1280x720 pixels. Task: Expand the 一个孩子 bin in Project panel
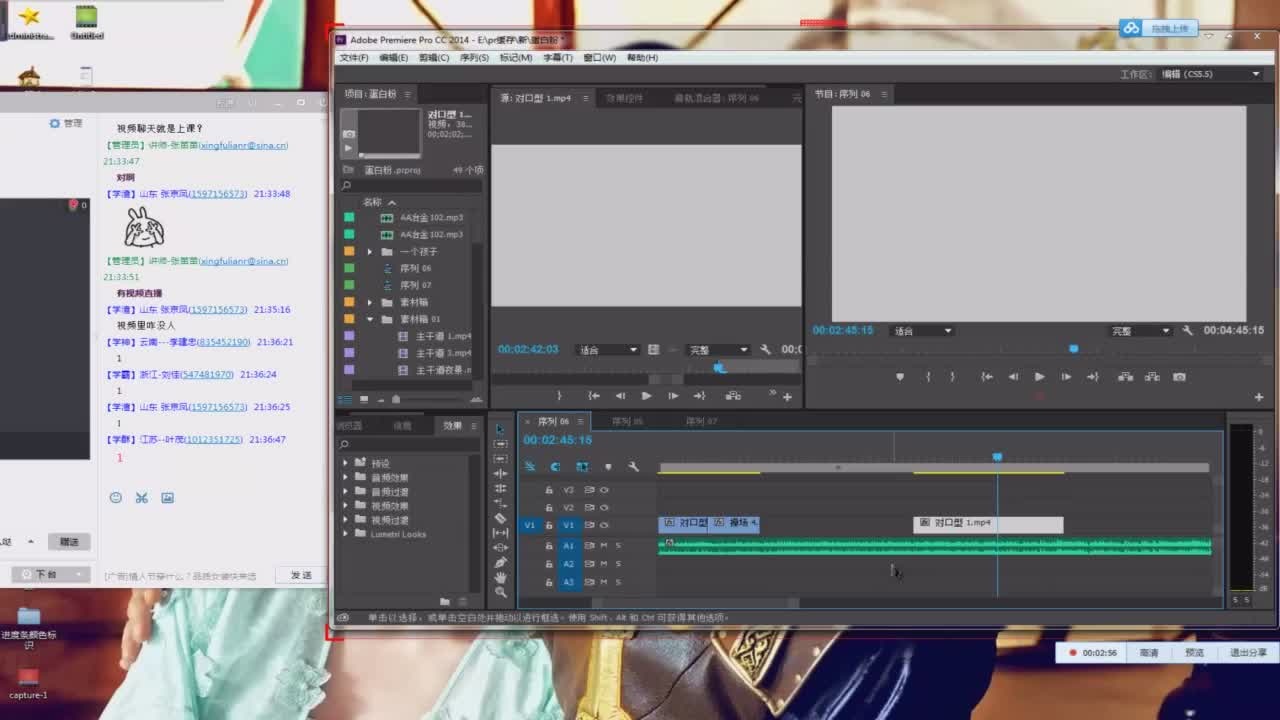(371, 252)
